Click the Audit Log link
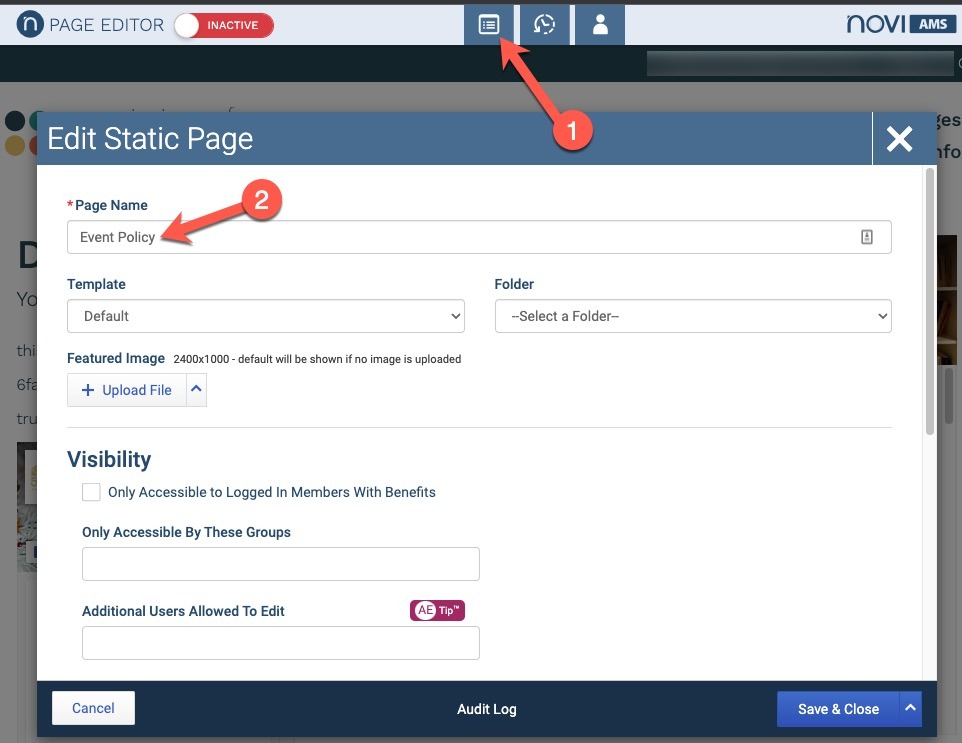The width and height of the screenshot is (962, 743). 487,709
